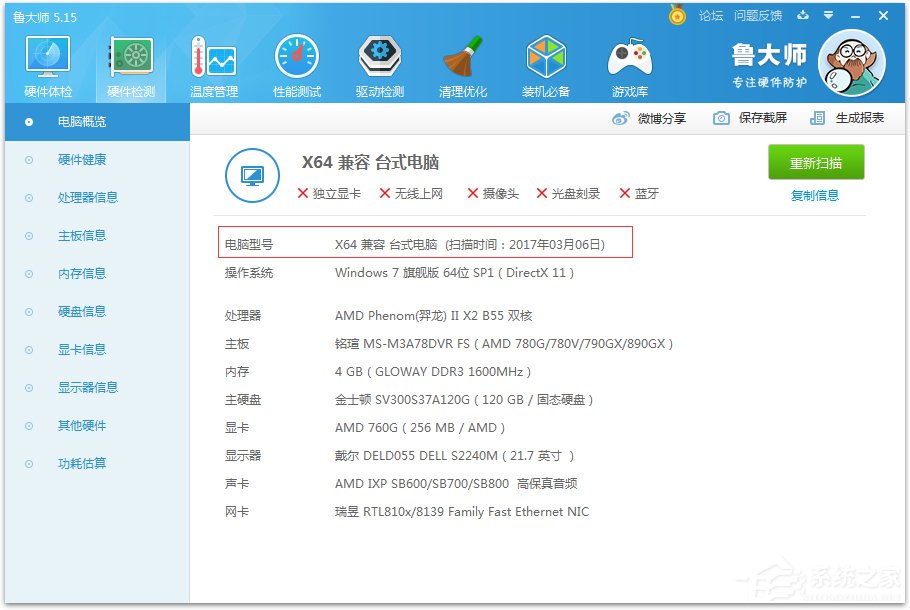Open the 游戏库 game library
The image size is (910, 610).
tap(629, 60)
